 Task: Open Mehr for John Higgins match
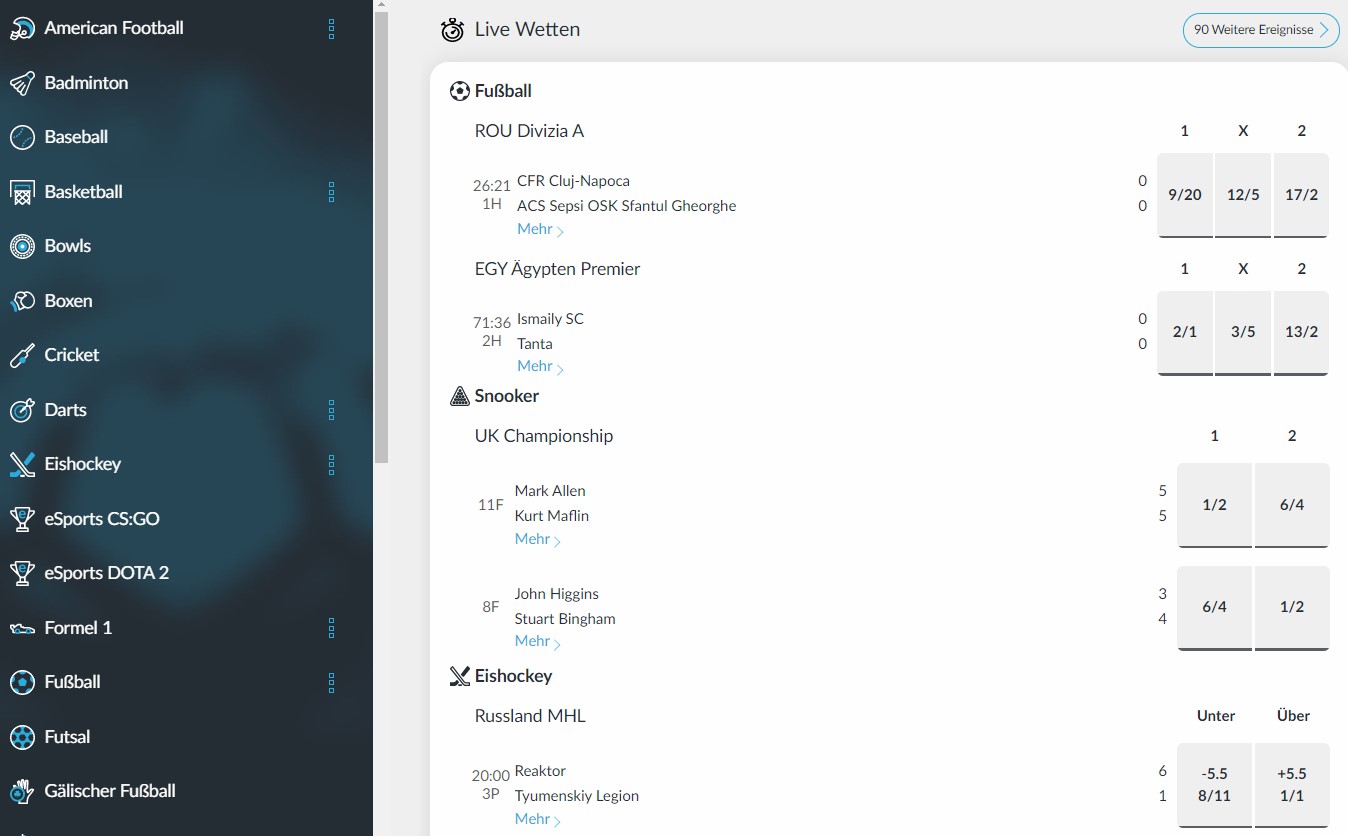click(538, 641)
